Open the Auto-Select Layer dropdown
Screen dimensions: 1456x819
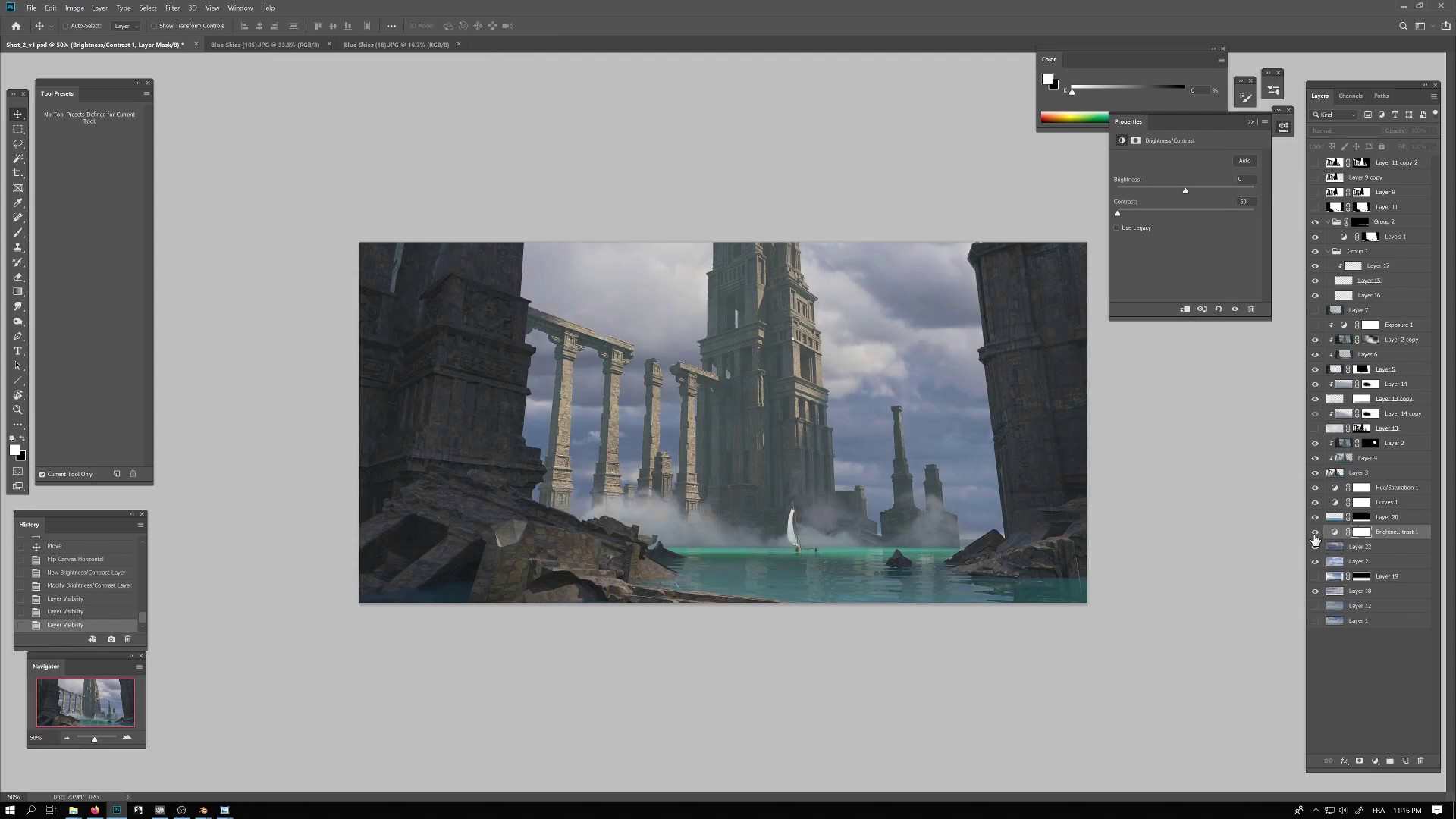click(x=126, y=26)
